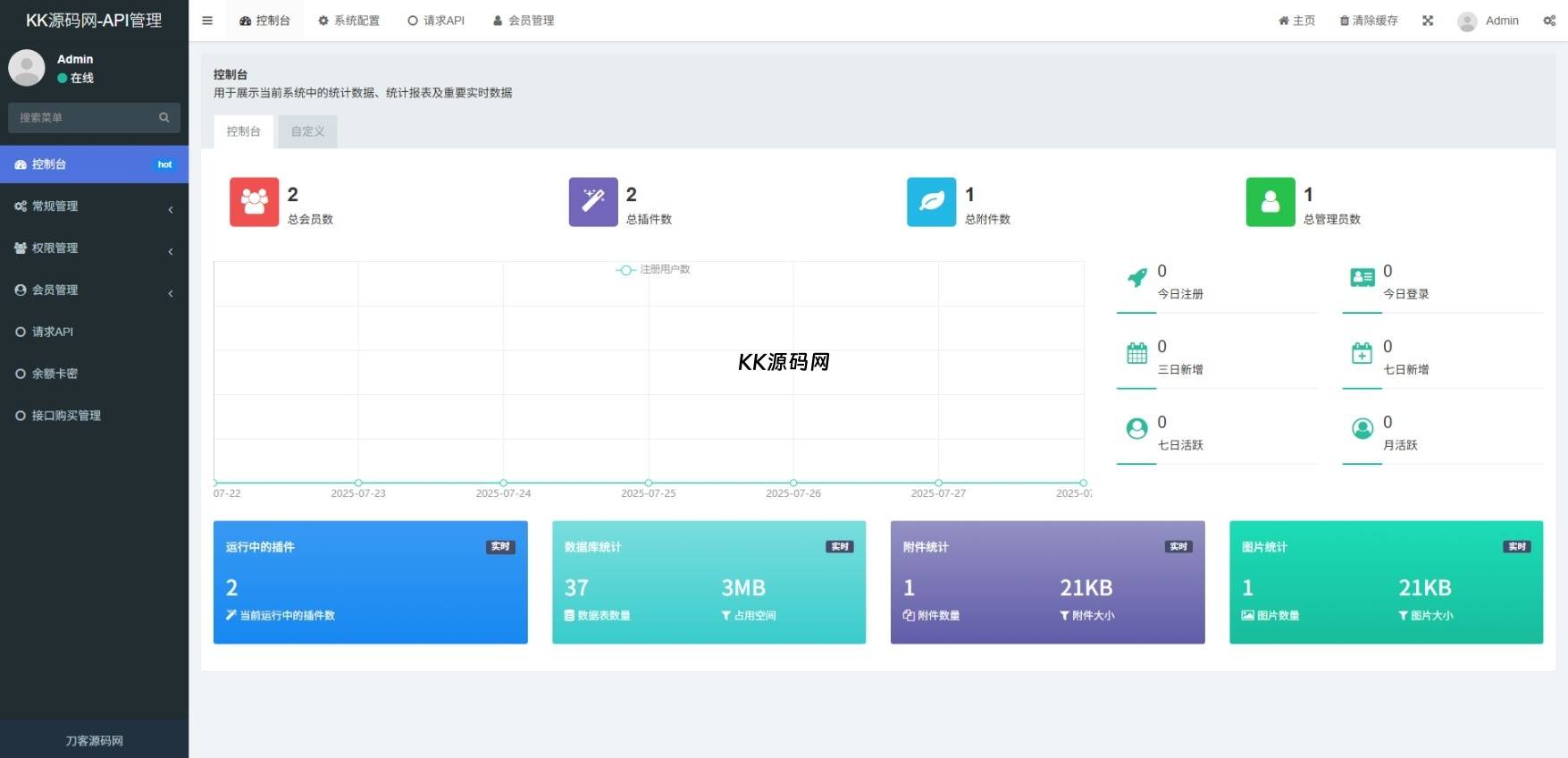
Task: Click the hot badge on sidebar 控制台
Action: coord(164,164)
